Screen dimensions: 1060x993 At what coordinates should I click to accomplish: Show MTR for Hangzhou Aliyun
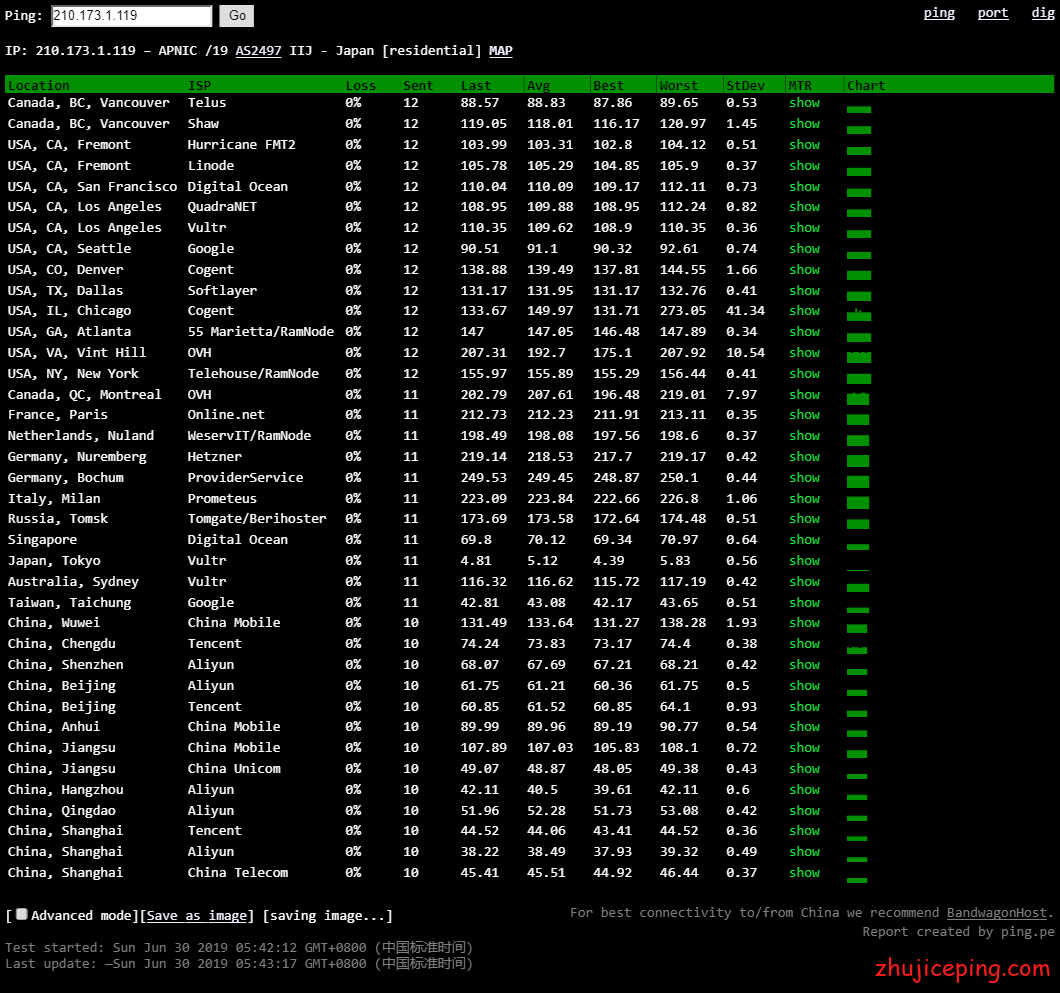tap(804, 790)
